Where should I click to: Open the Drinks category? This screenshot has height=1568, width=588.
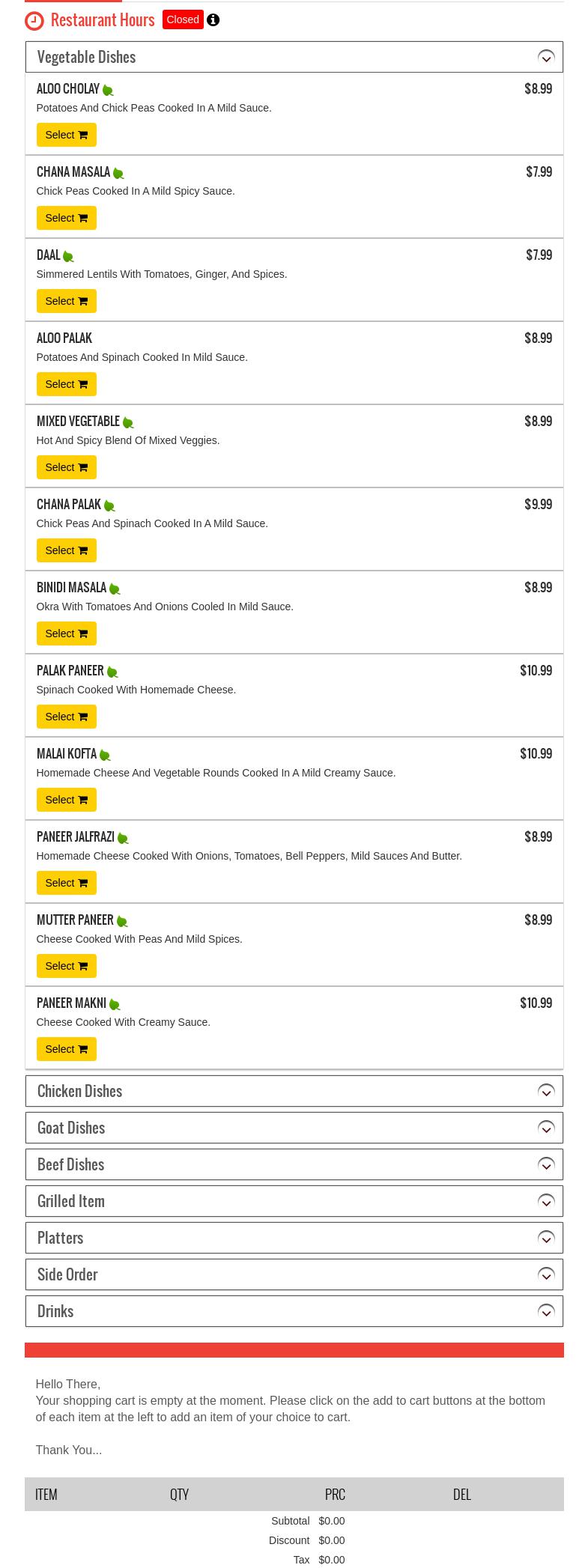click(546, 1312)
